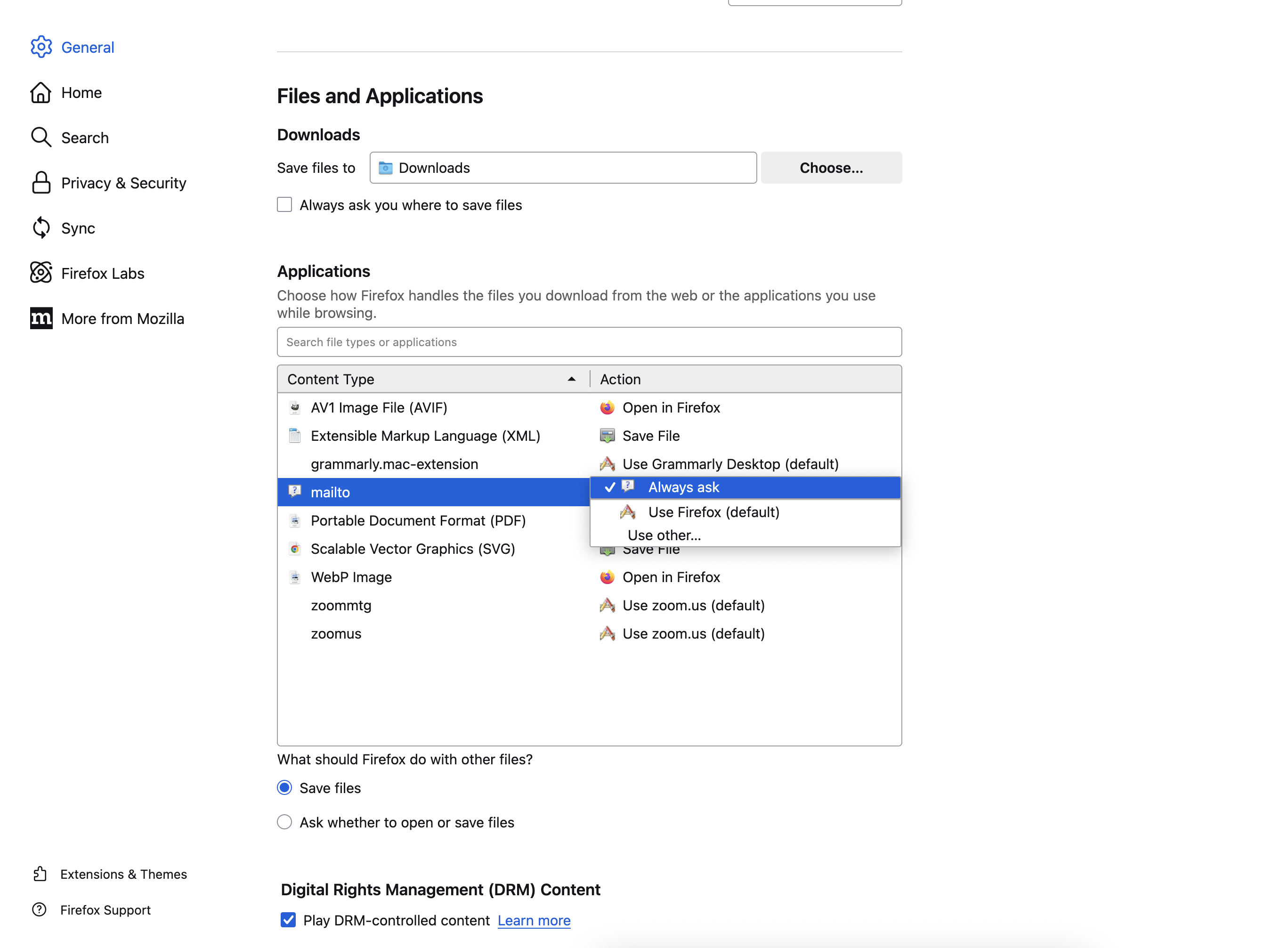Click the checkmark beside Always ask

(610, 487)
